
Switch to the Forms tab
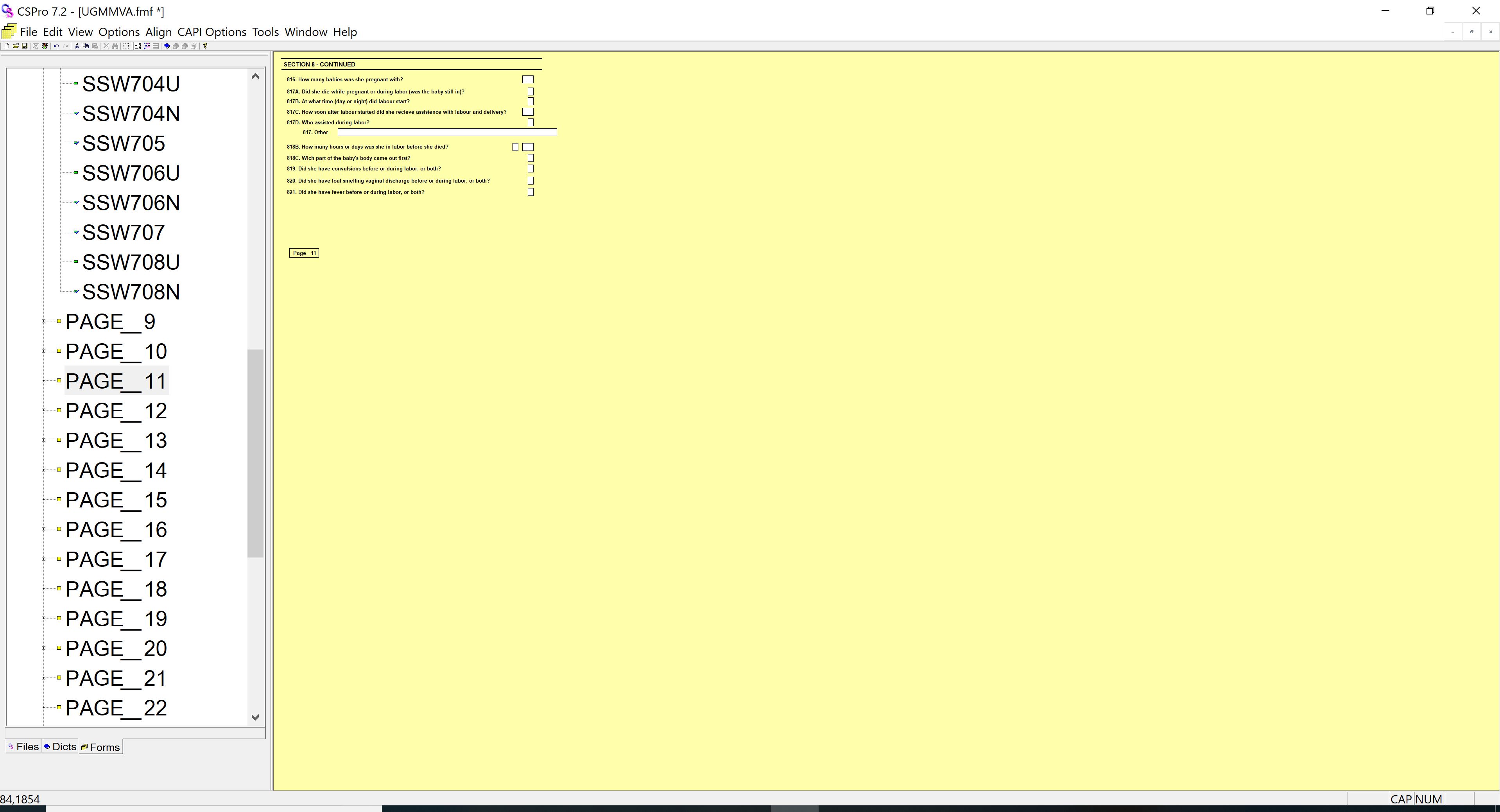tap(101, 747)
